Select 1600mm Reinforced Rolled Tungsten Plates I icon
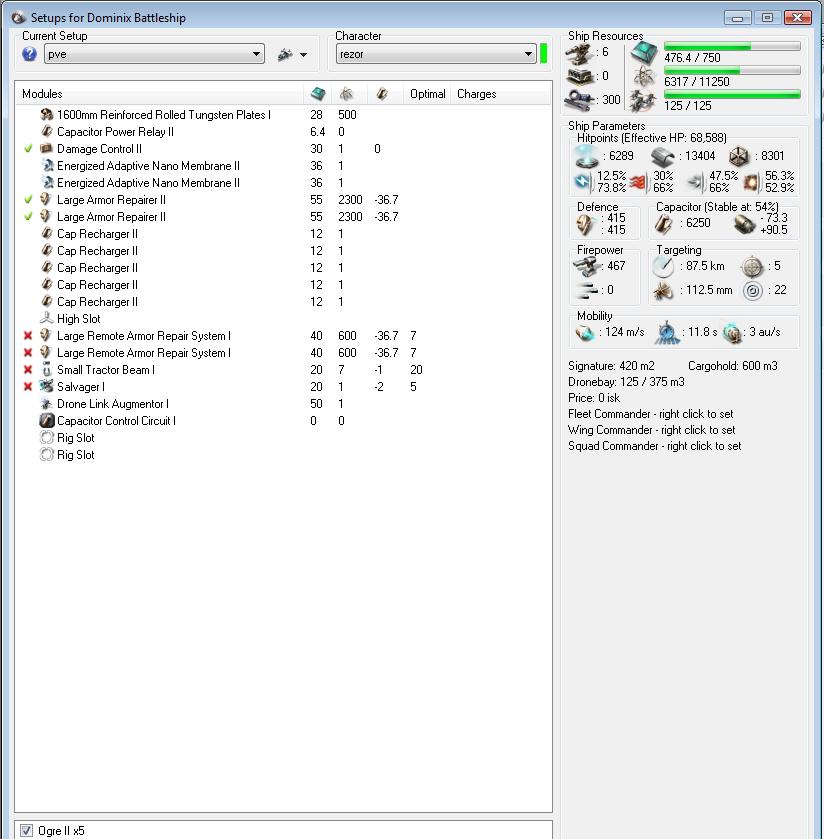 pyautogui.click(x=47, y=115)
